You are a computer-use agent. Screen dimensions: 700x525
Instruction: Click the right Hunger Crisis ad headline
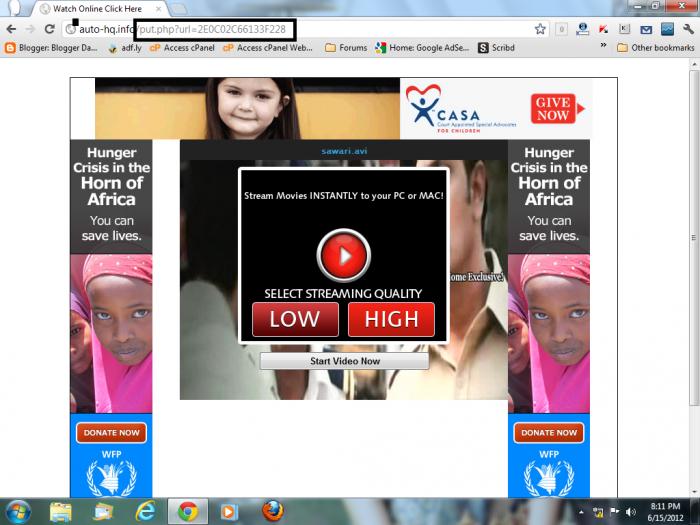coord(549,176)
